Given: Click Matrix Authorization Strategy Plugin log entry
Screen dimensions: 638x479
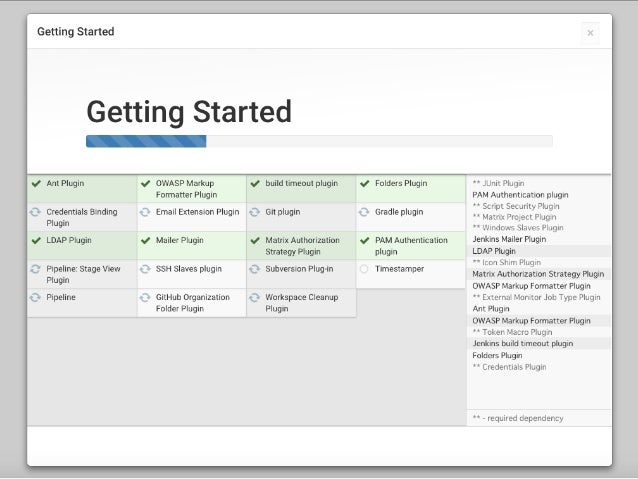Looking at the screenshot, I should (538, 274).
